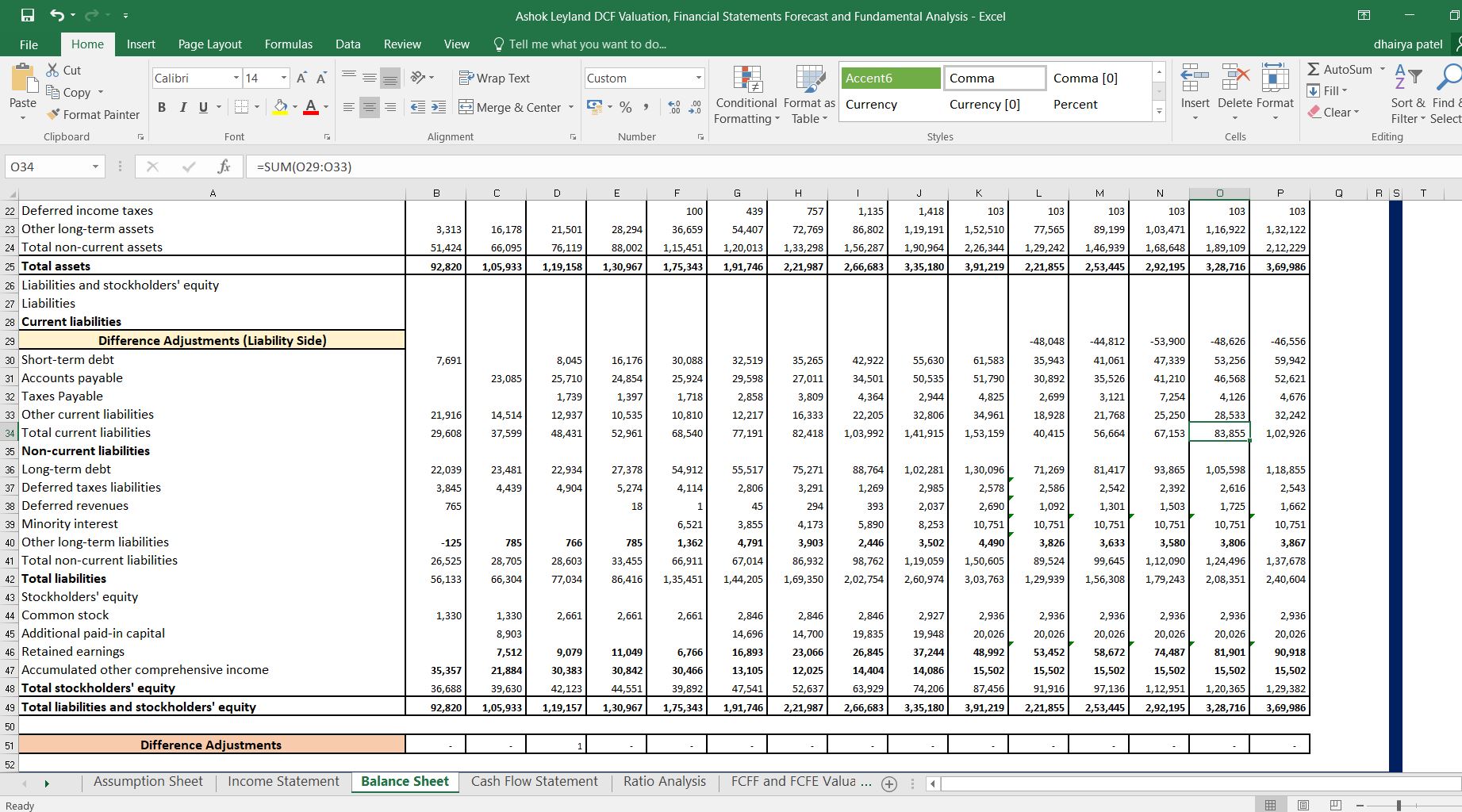Click the Increase Decimal icon
1462x812 pixels.
pyautogui.click(x=674, y=107)
